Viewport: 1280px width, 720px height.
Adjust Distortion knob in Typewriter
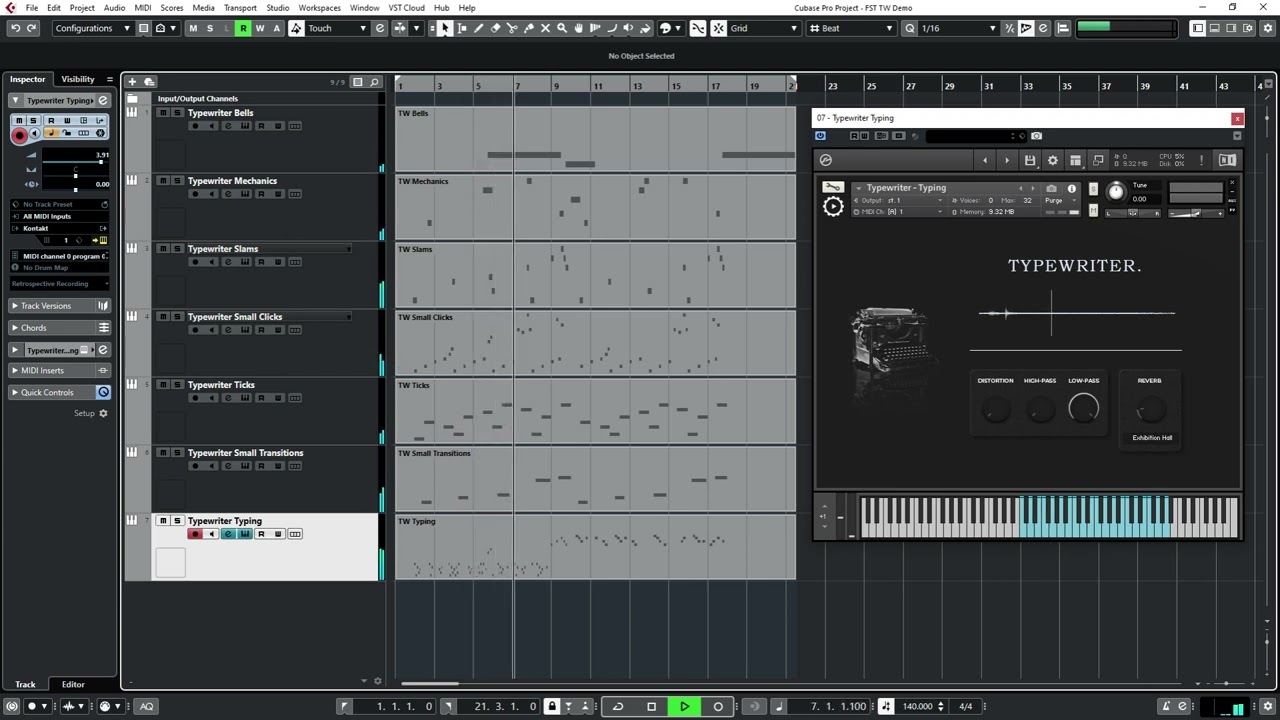point(995,408)
